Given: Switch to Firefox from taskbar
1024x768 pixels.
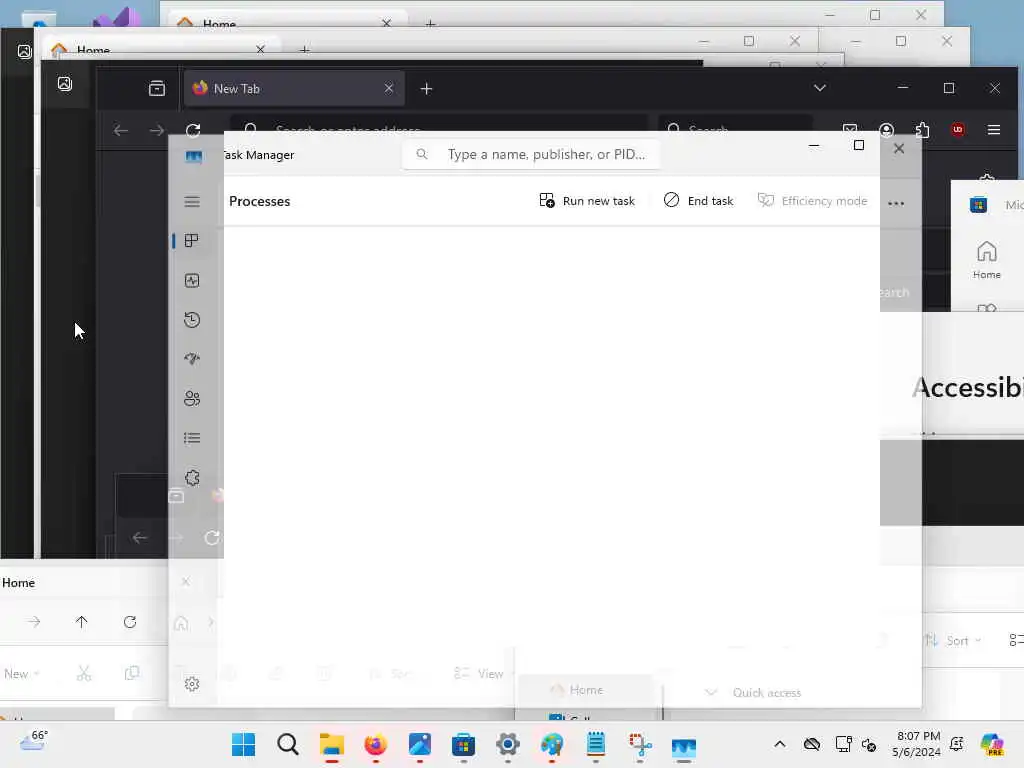Looking at the screenshot, I should pos(376,744).
